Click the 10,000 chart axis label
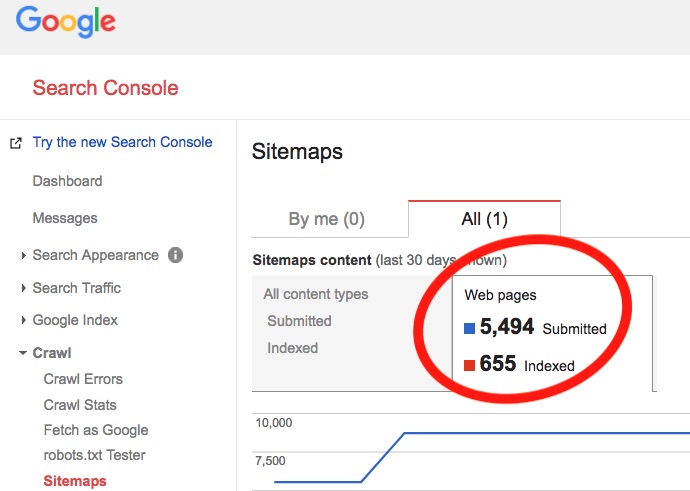Image resolution: width=690 pixels, height=491 pixels. [x=274, y=423]
